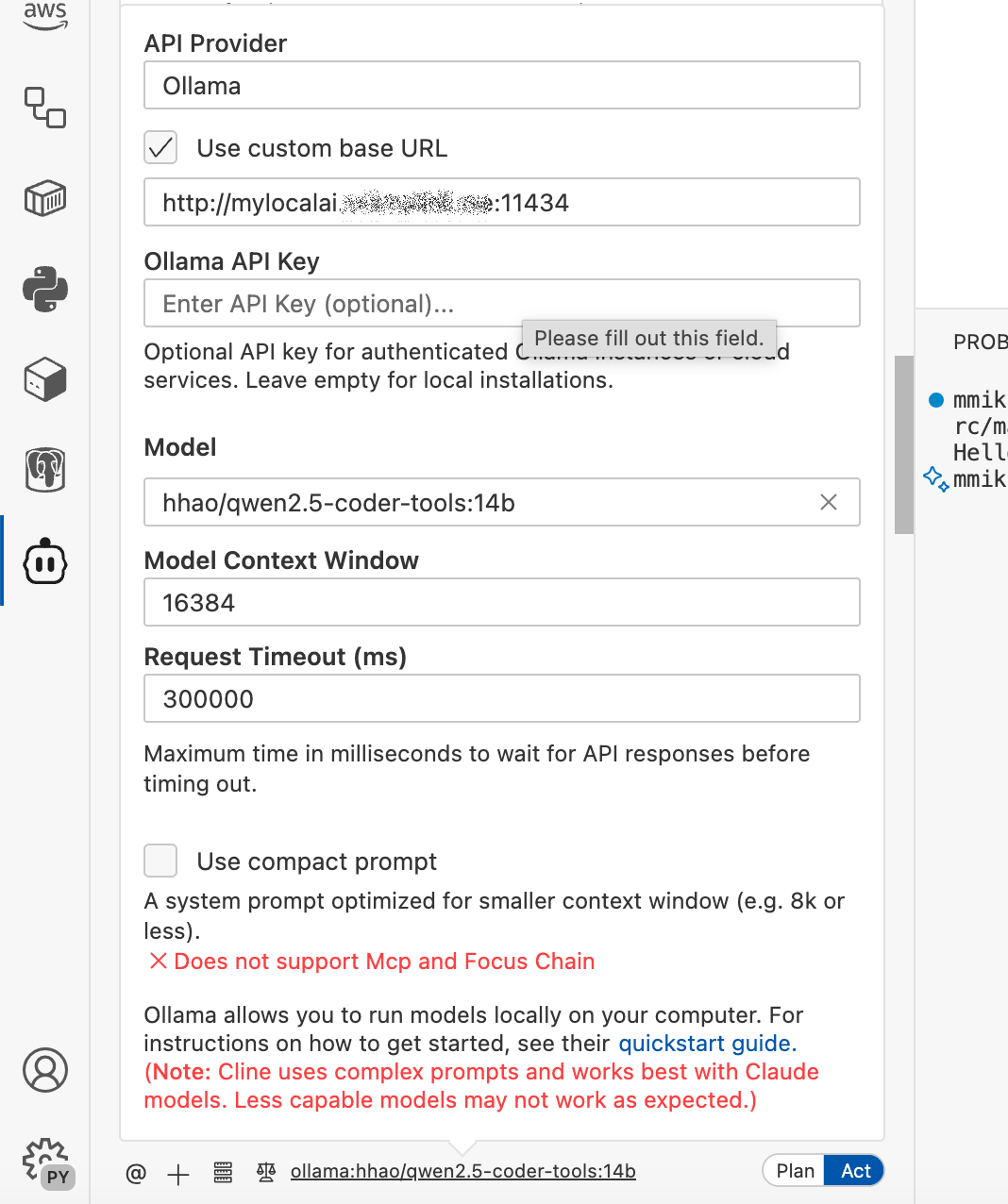The height and width of the screenshot is (1204, 1008).
Task: Open the quickstart guide link
Action: point(707,1044)
